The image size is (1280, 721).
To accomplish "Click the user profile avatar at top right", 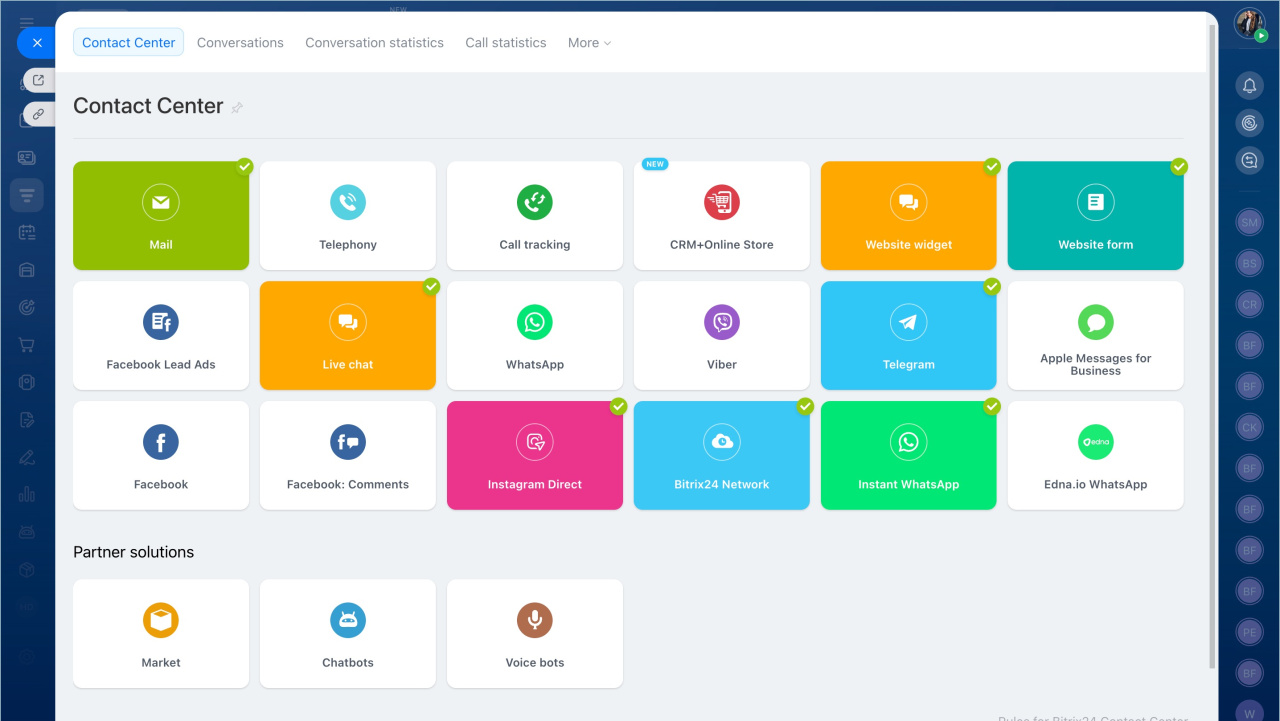I will pos(1249,23).
